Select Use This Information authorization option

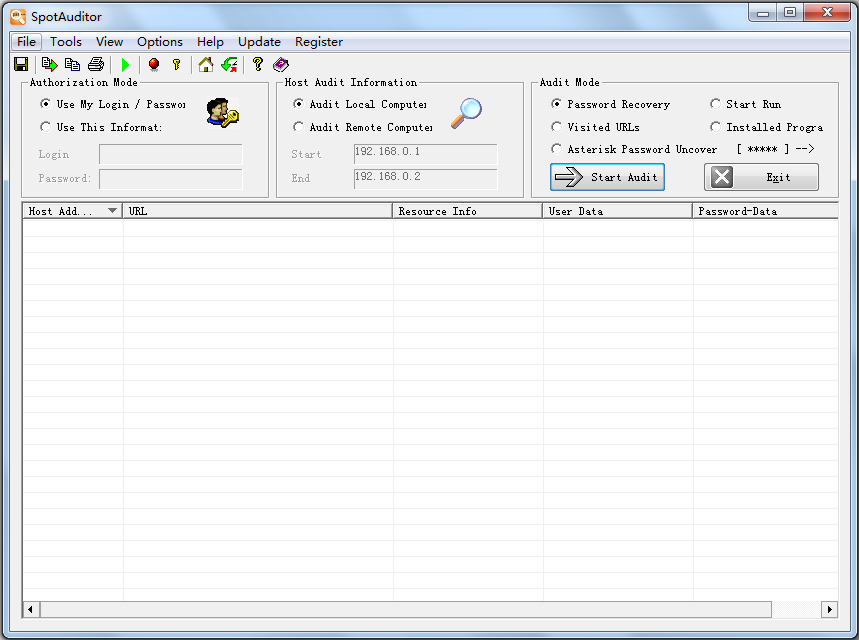click(46, 127)
